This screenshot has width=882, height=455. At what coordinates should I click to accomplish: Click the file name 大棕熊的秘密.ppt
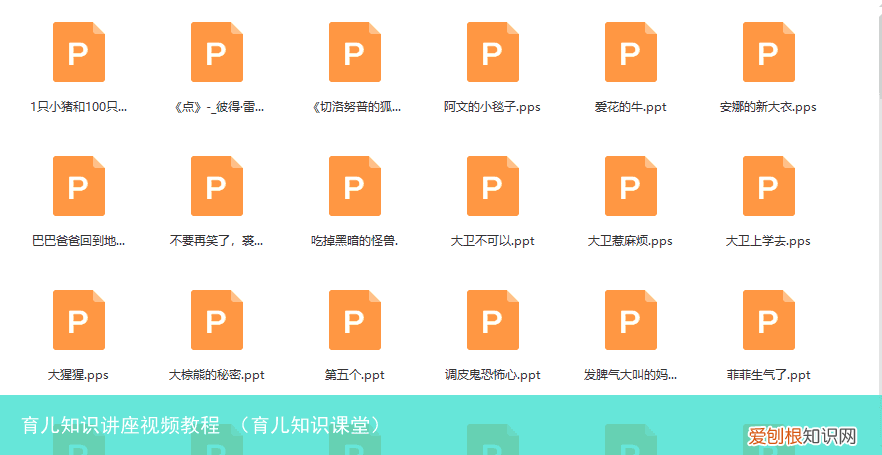tap(217, 375)
